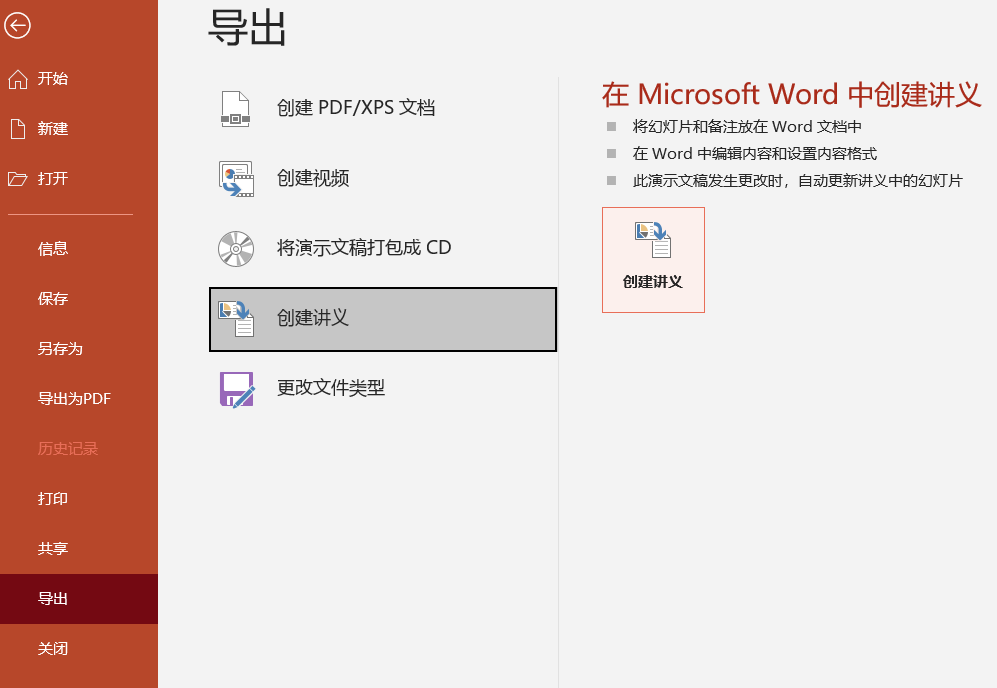Click the 导出 page heading
997x688 pixels.
pos(247,28)
